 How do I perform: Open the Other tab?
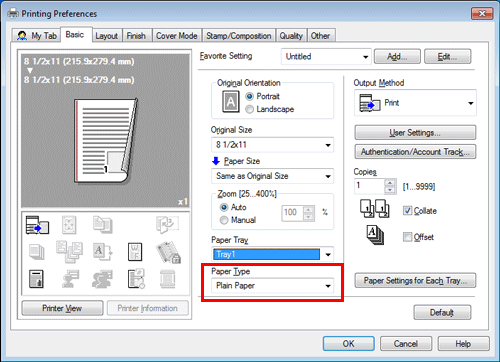point(320,36)
